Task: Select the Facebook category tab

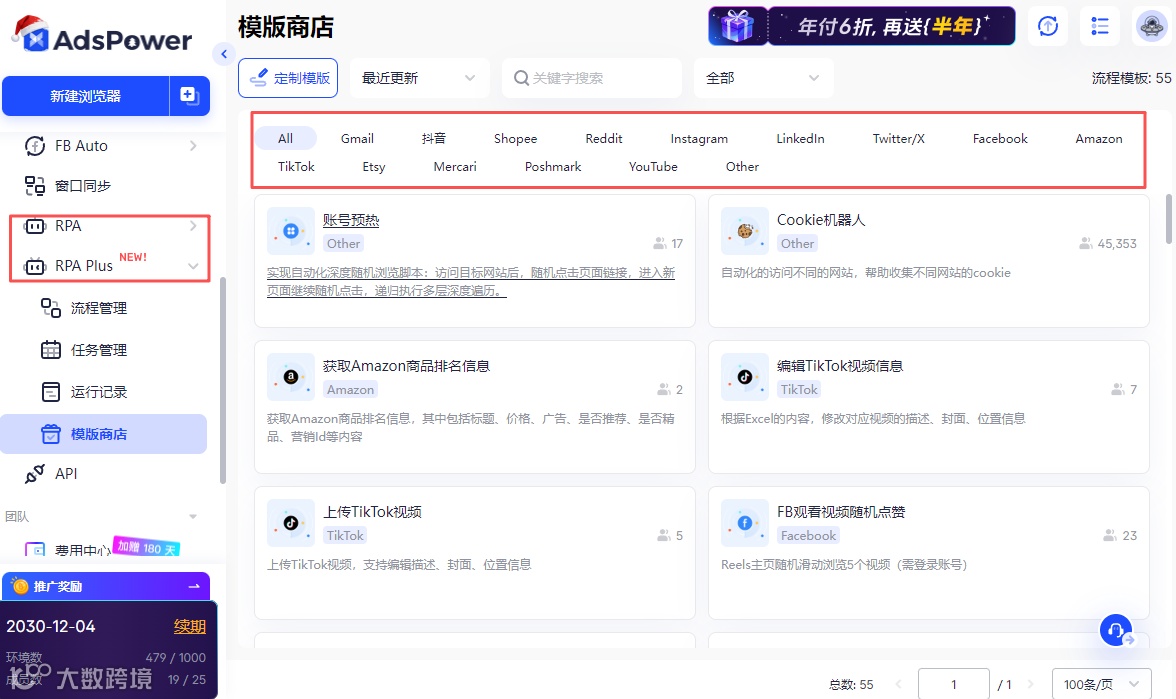Action: (1000, 138)
